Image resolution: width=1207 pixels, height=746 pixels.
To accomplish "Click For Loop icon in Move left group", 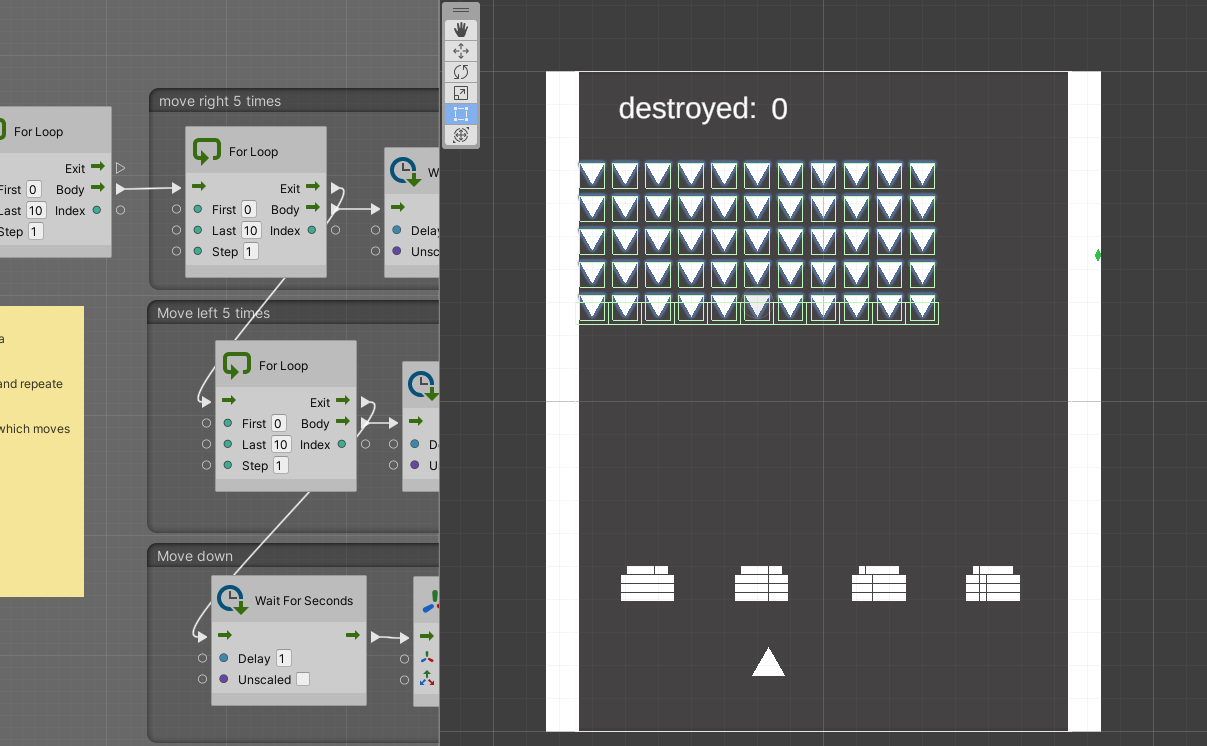I will (237, 365).
